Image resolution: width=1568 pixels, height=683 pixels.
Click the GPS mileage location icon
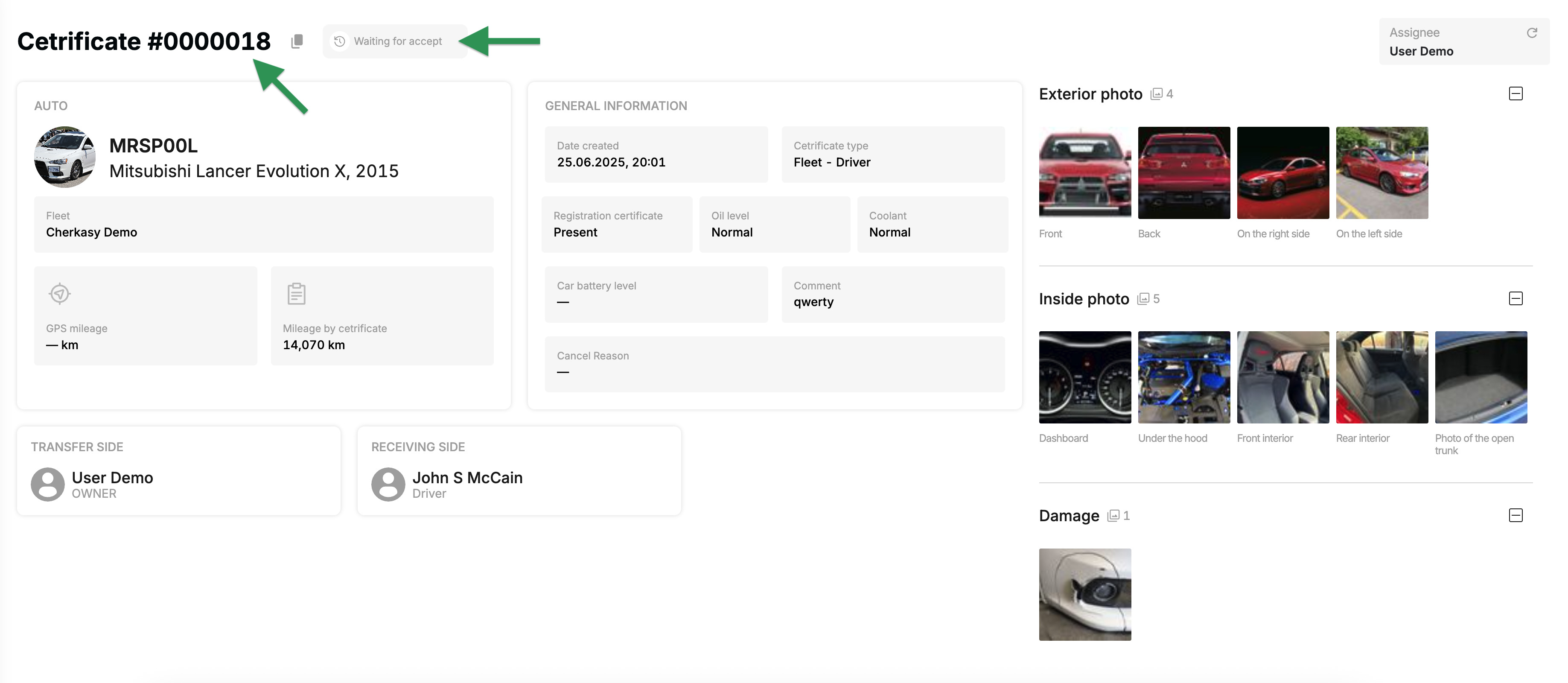click(x=60, y=293)
